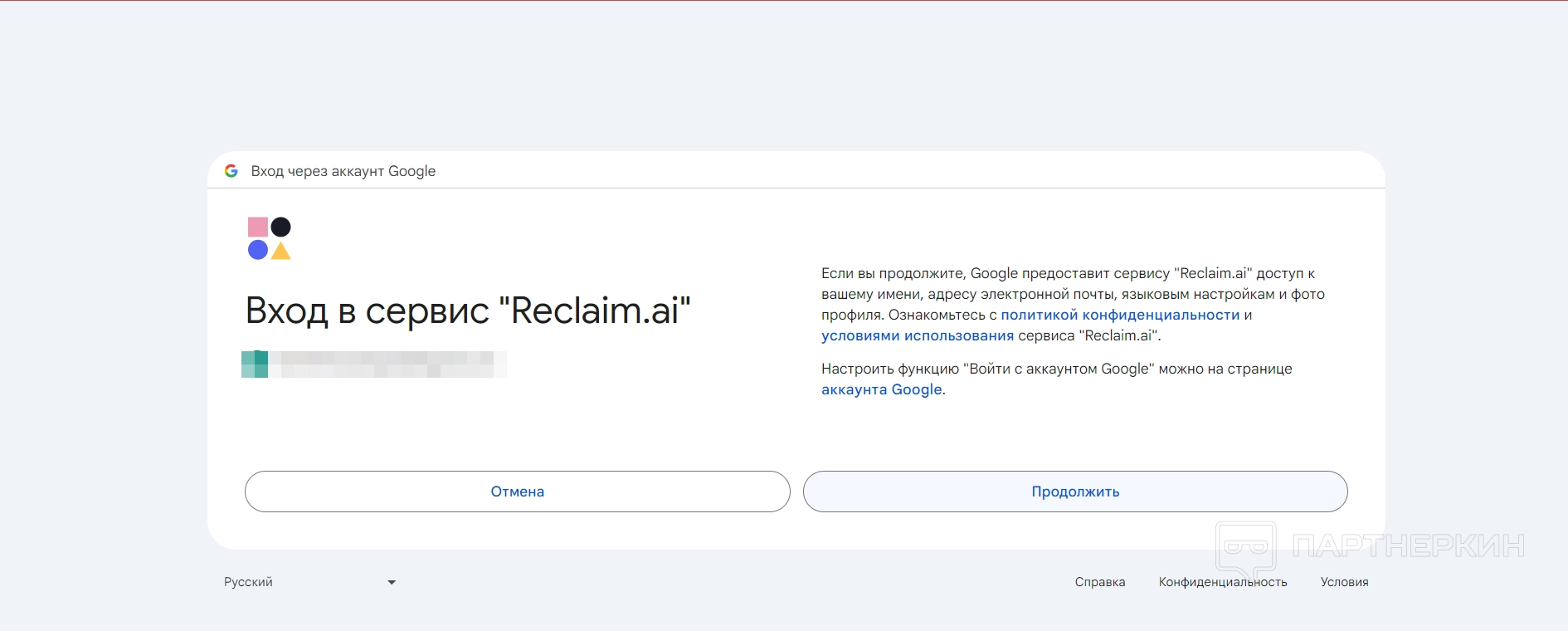Screen dimensions: 1568x631
Task: Continue sign-in with the Продолжить button
Action: tap(1075, 492)
